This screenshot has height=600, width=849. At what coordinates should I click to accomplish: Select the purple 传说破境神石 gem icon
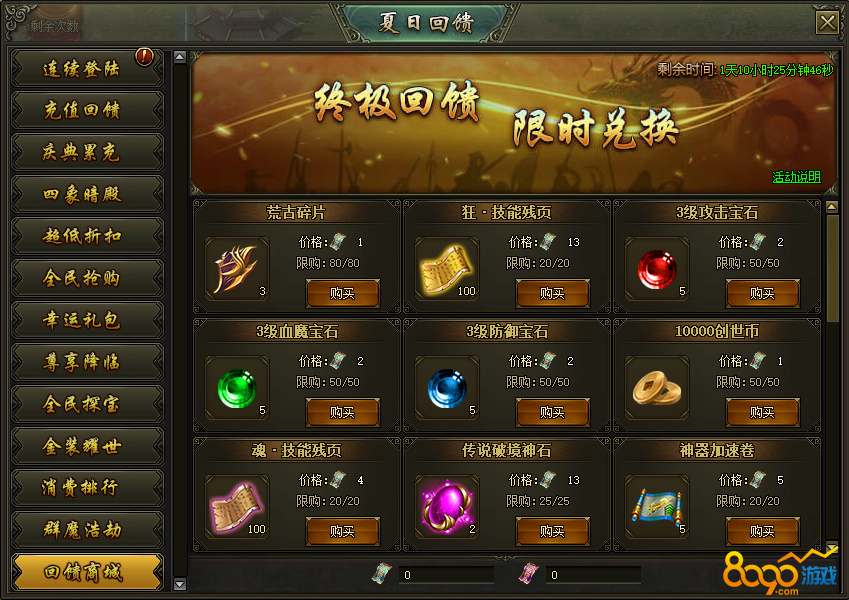(447, 507)
